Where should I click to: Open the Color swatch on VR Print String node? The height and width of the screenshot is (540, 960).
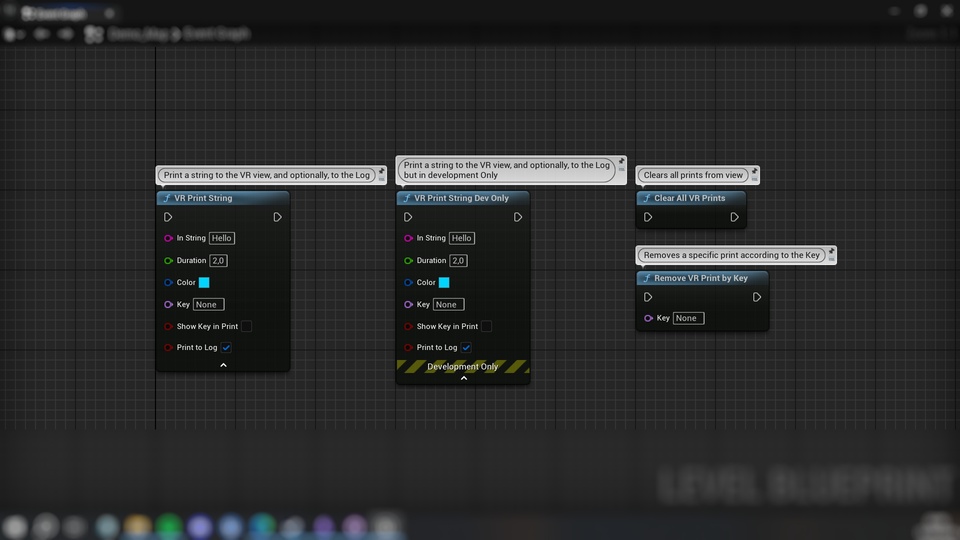pyautogui.click(x=204, y=283)
